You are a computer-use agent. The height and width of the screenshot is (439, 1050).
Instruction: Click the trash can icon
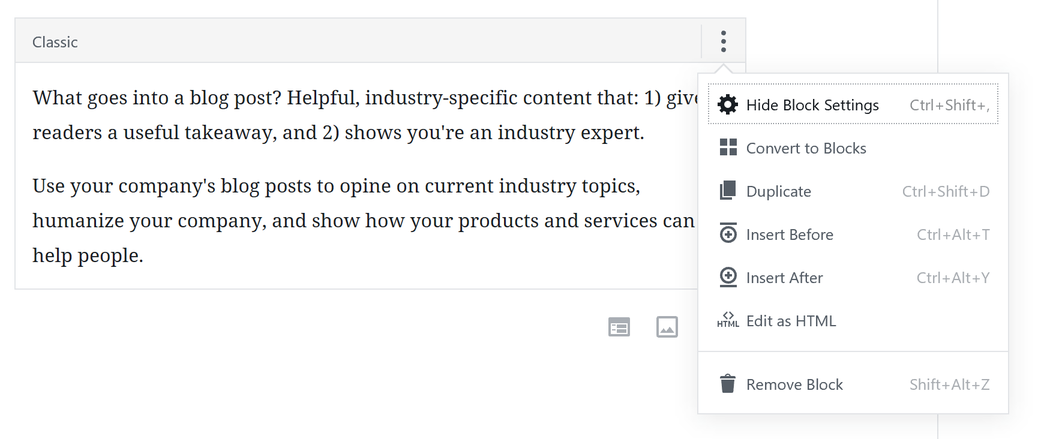[x=728, y=384]
